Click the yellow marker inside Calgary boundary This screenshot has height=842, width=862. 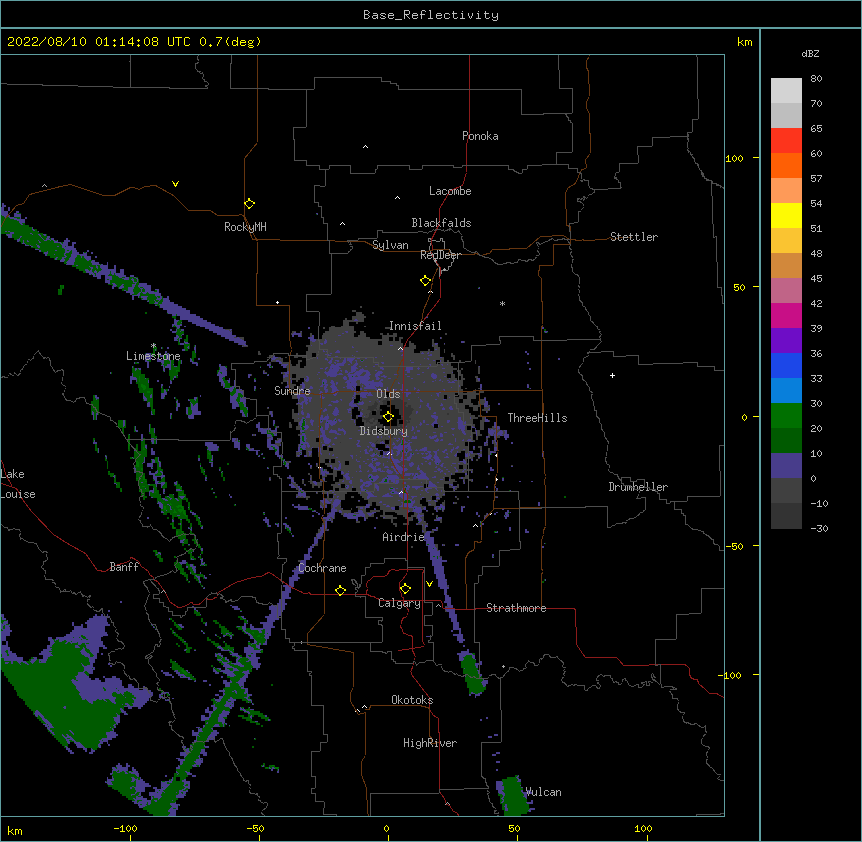[405, 589]
